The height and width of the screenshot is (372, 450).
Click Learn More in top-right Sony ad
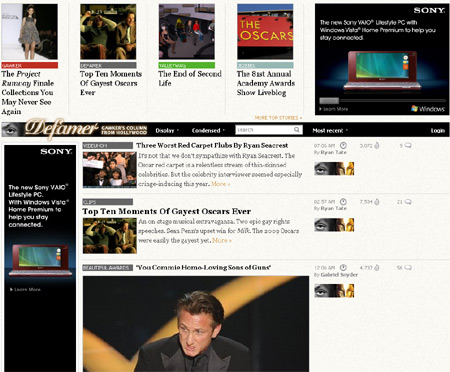333,109
